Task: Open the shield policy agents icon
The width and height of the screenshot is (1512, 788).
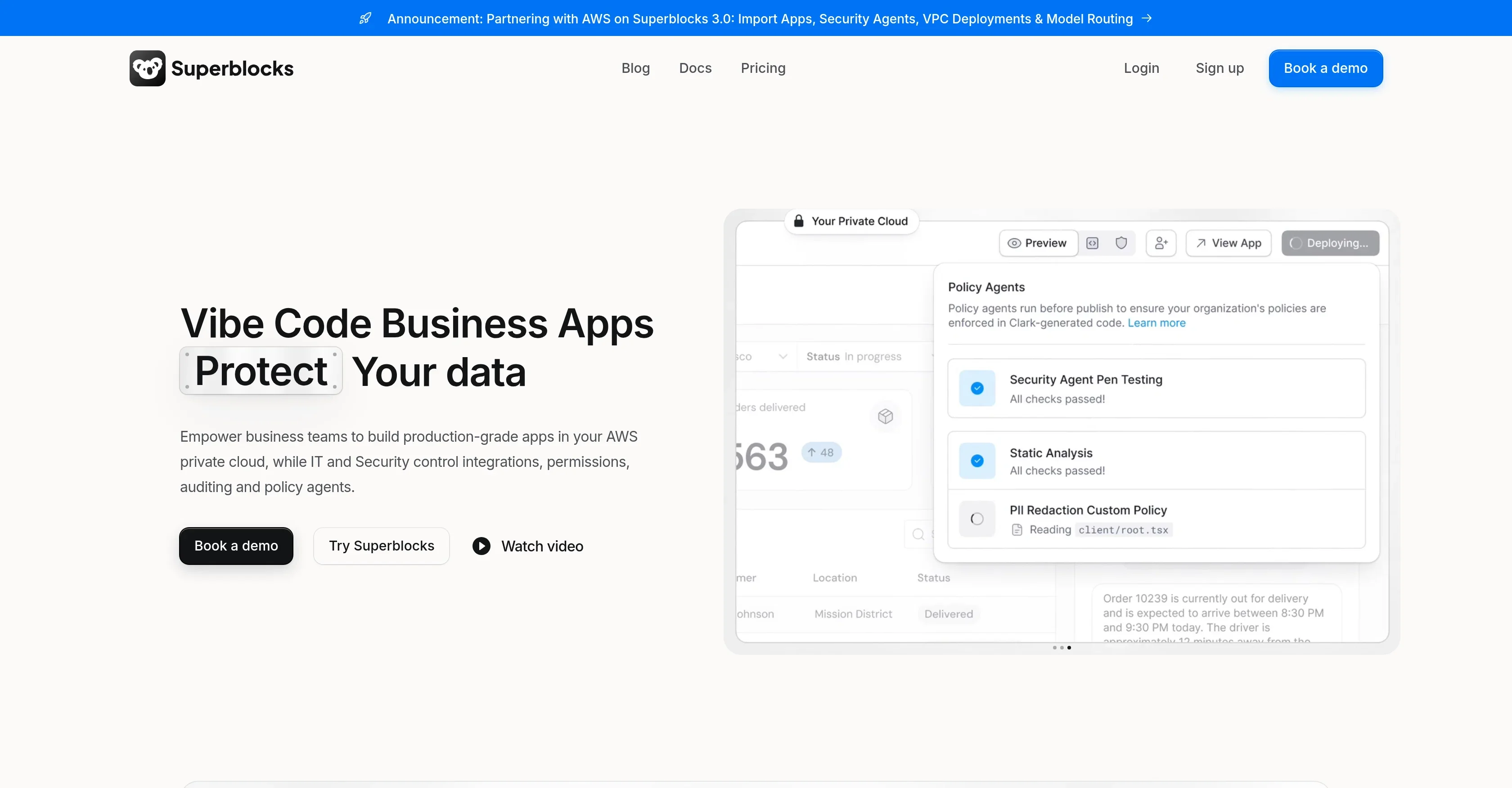Action: pyautogui.click(x=1121, y=243)
